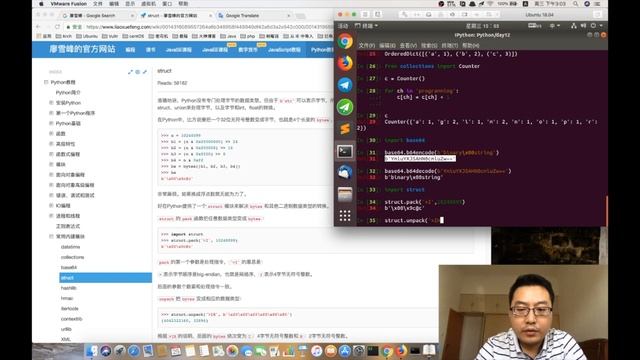Open the terminal 文件(F) menu
This screenshot has height=360, width=640.
(x=367, y=45)
